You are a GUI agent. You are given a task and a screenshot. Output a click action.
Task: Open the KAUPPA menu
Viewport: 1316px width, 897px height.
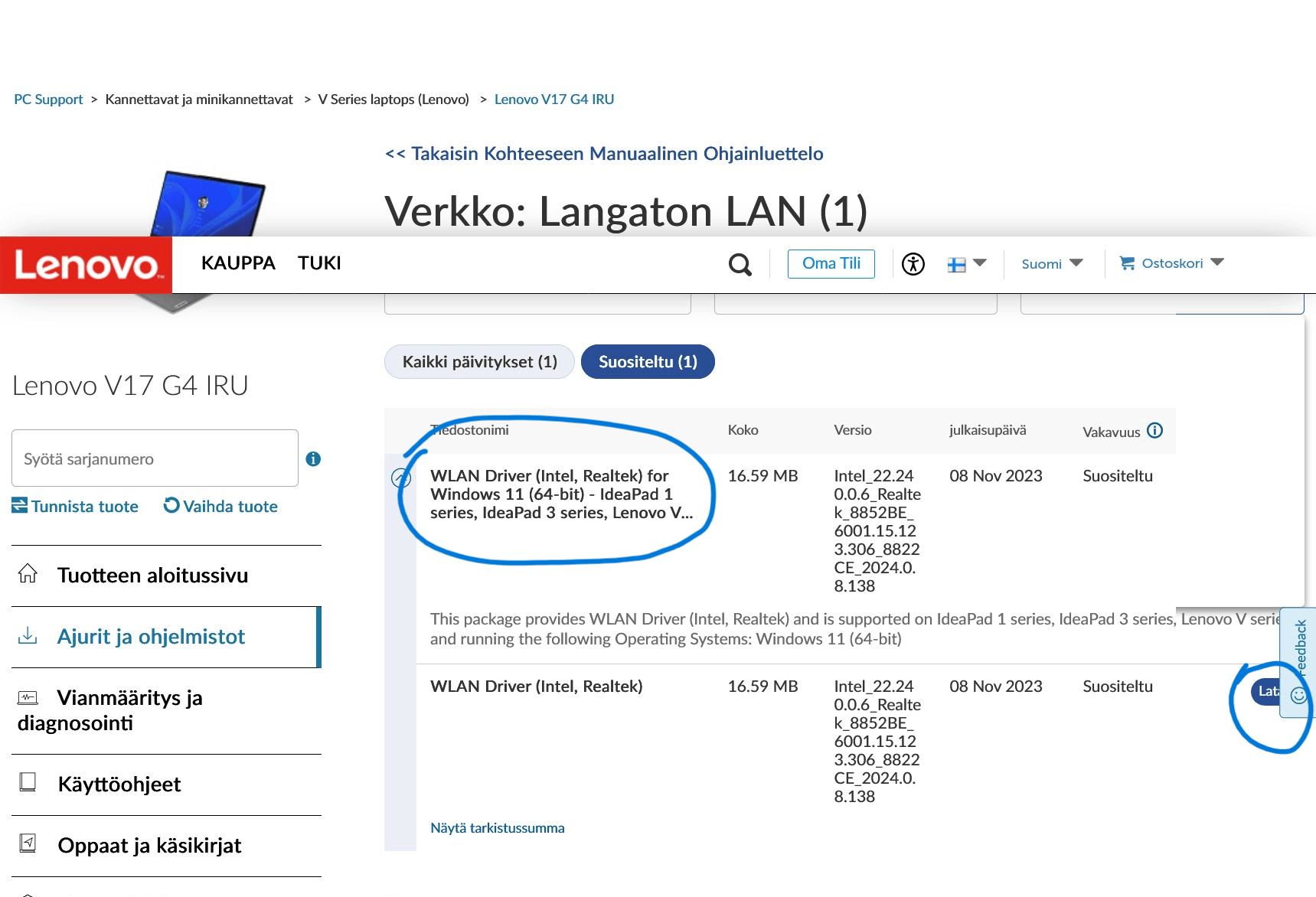238,263
